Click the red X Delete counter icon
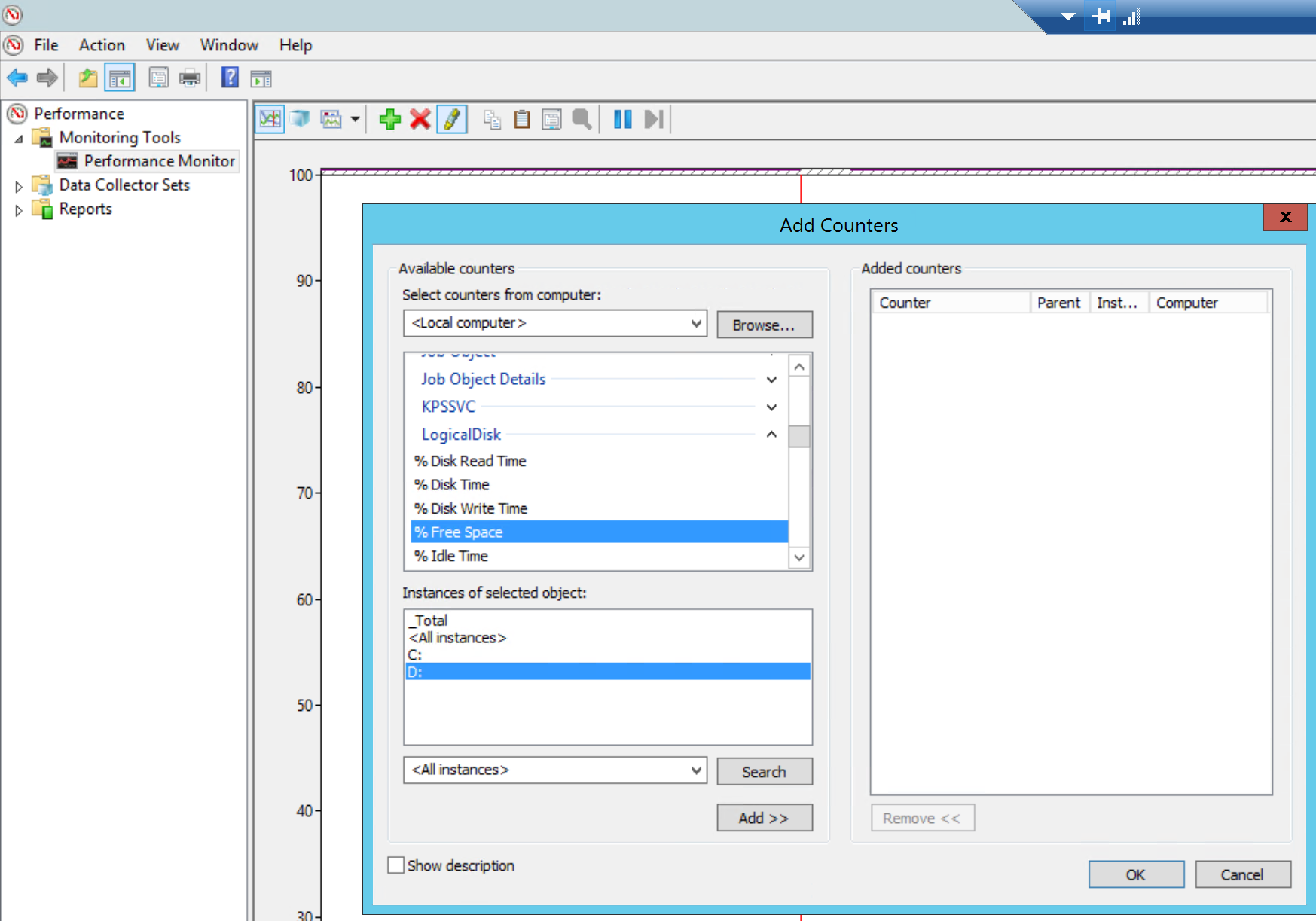 tap(420, 119)
